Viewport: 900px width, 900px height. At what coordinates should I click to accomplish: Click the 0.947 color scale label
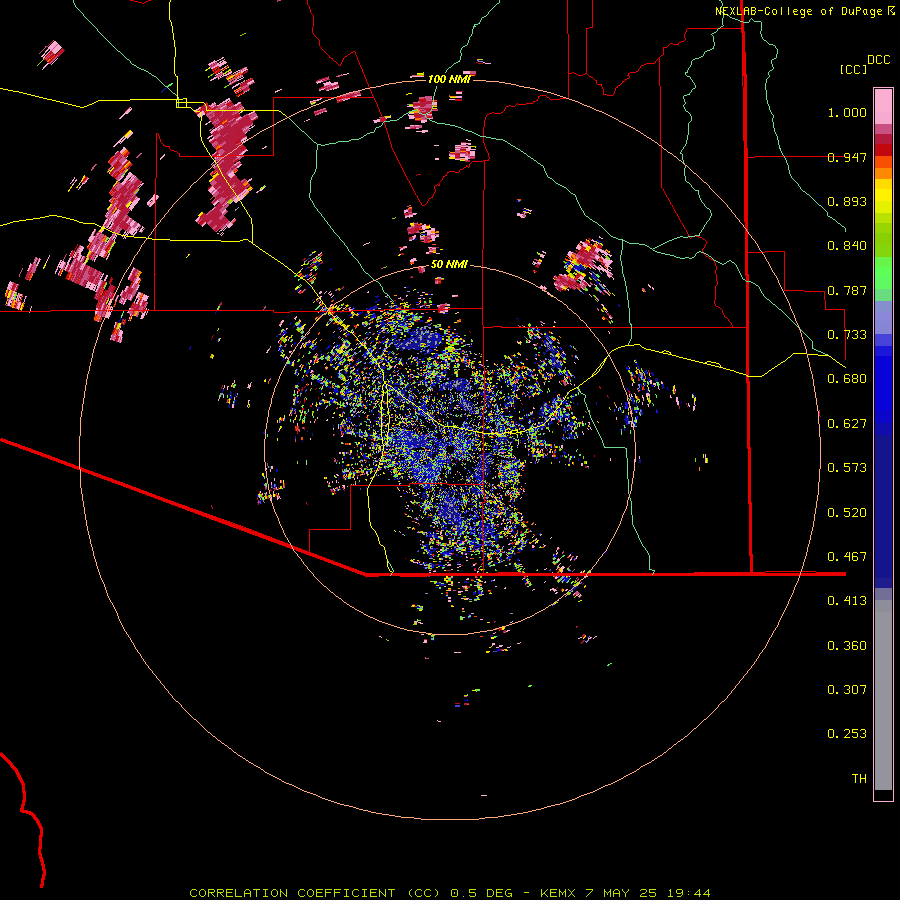click(x=847, y=157)
